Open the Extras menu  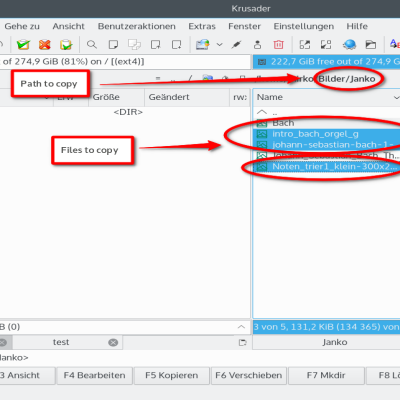point(202,26)
